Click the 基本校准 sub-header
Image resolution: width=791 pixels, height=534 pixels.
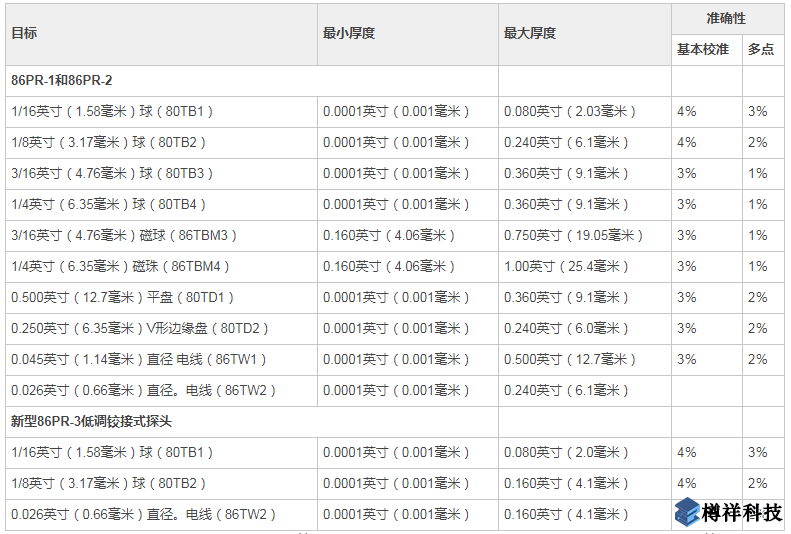703,49
